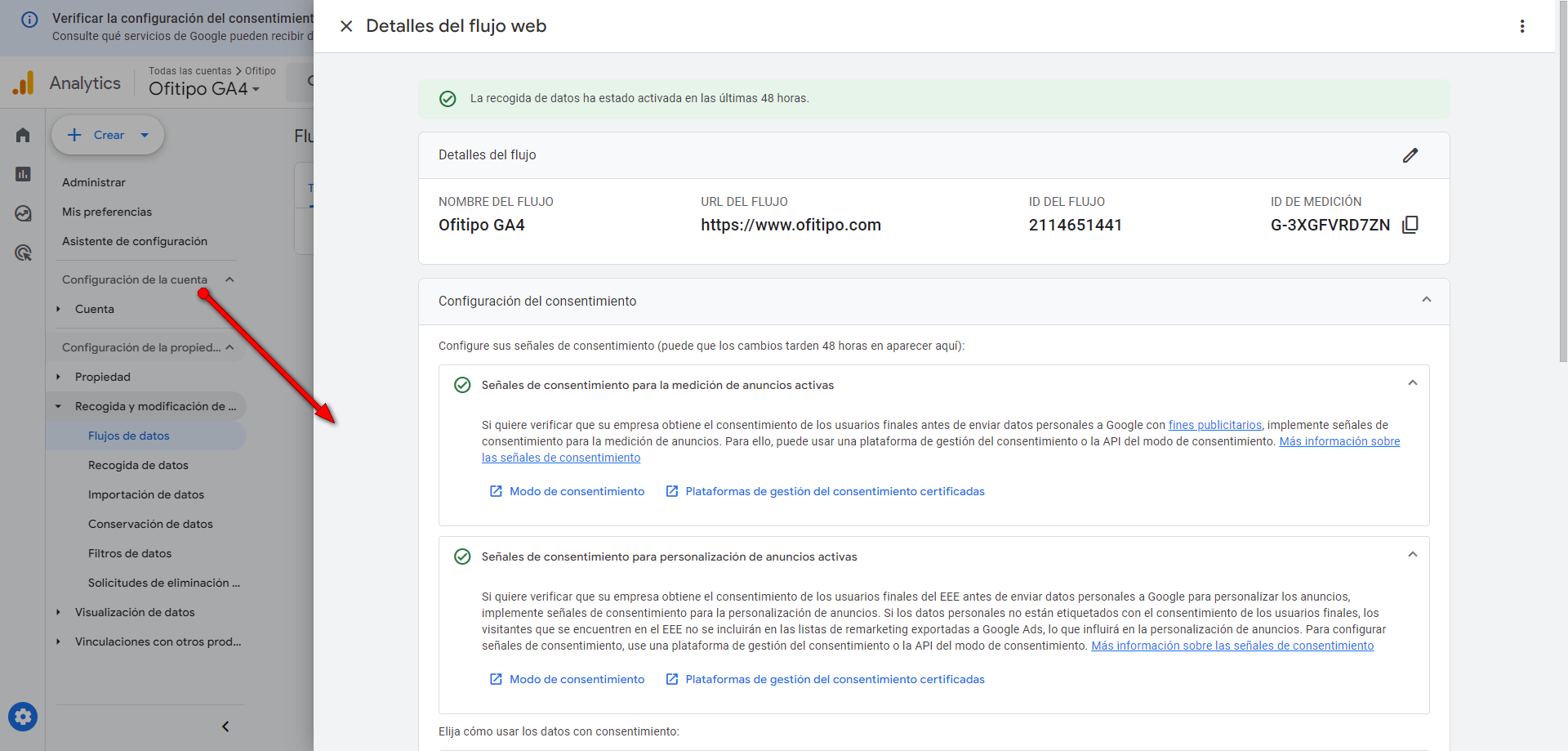Click the Admin gear icon

pos(23,717)
